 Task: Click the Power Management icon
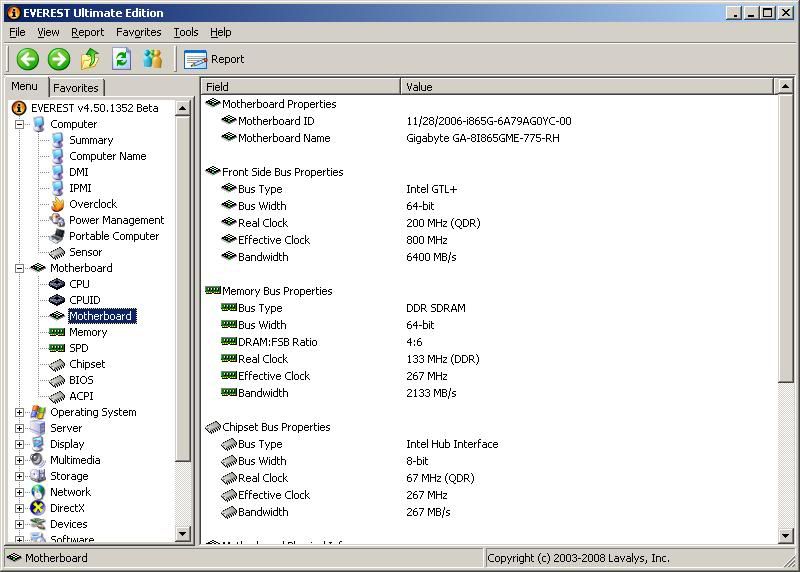(x=57, y=220)
